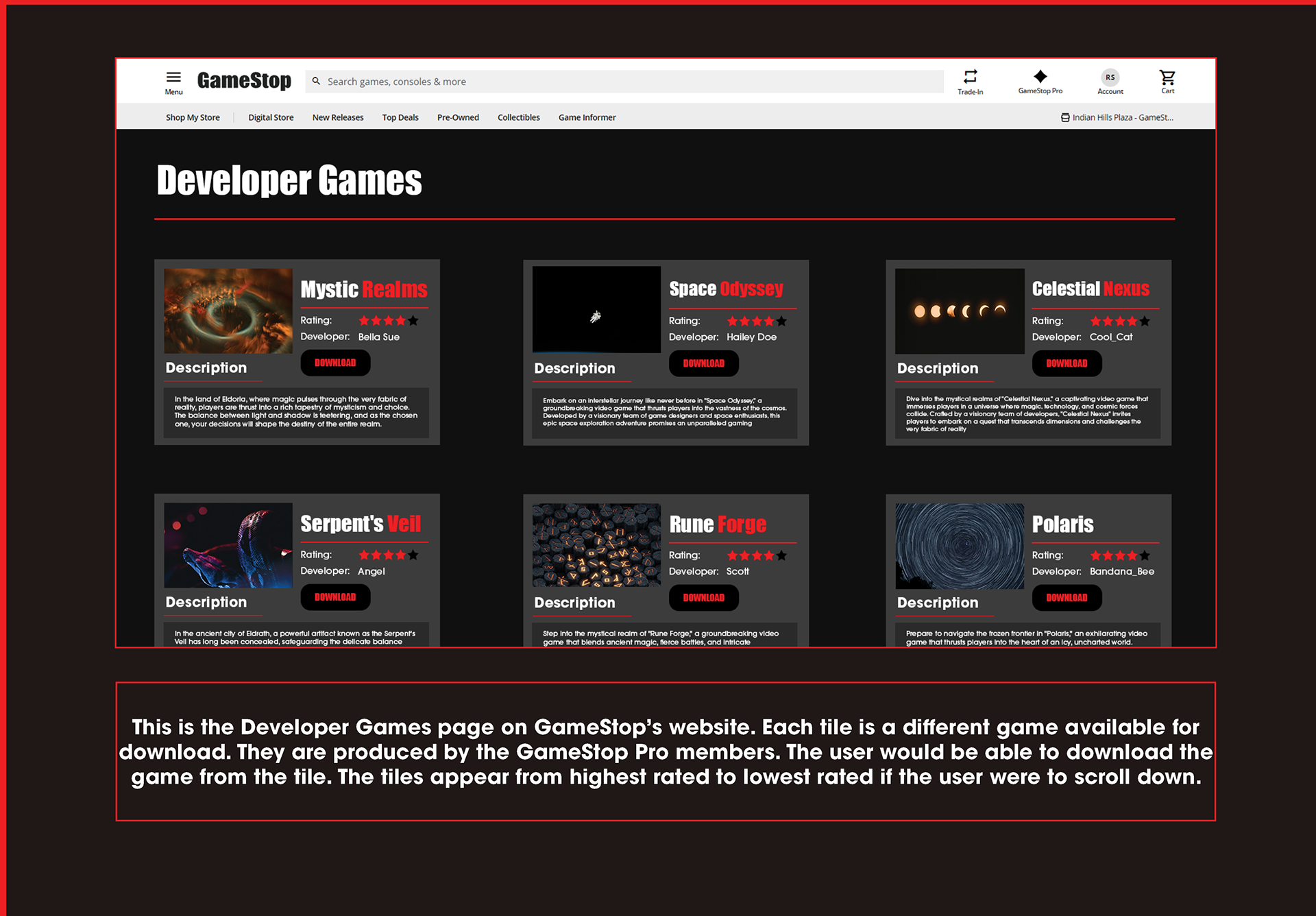Click the Mystic Realms title
The height and width of the screenshot is (916, 1316).
point(364,289)
